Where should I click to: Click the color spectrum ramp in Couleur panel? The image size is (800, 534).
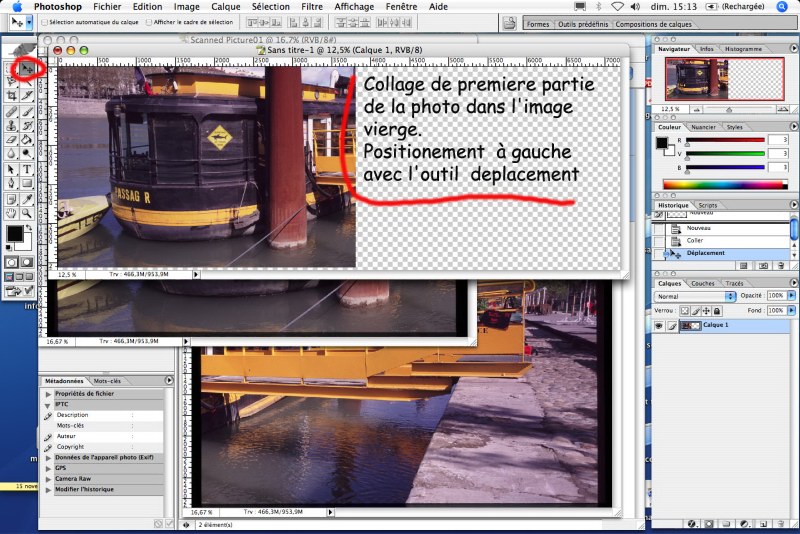coord(725,185)
